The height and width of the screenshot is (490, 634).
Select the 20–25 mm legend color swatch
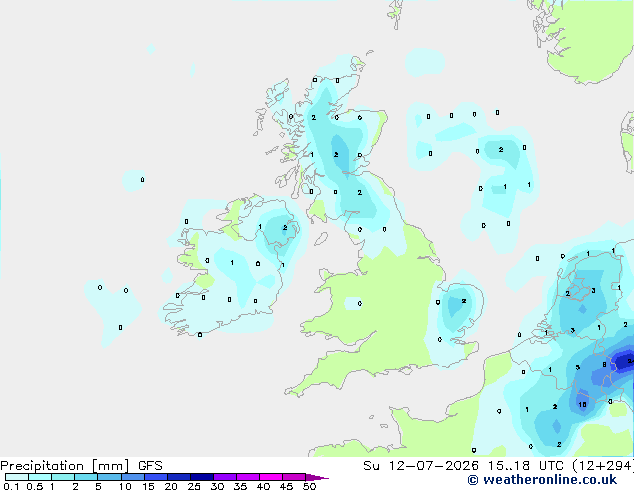(178, 477)
